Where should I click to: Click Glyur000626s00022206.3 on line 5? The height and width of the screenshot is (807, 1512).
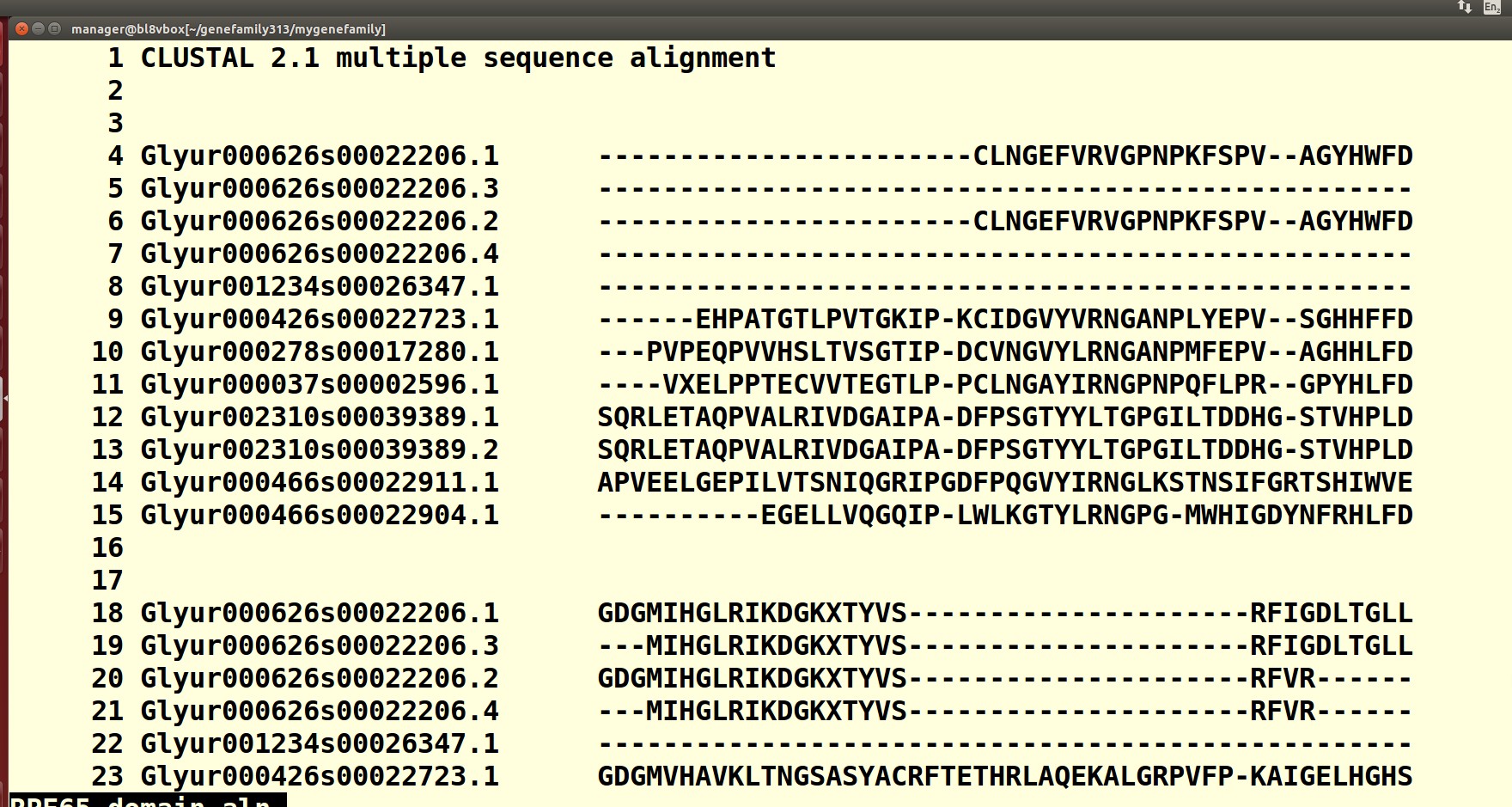tap(320, 189)
